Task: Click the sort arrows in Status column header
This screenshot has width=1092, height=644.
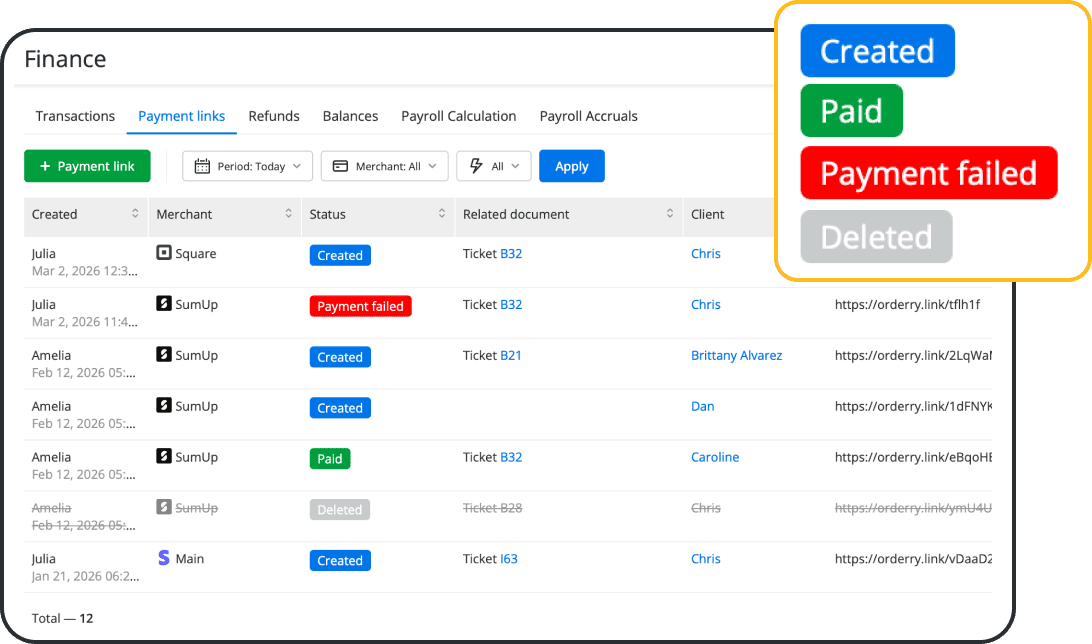Action: (x=441, y=214)
